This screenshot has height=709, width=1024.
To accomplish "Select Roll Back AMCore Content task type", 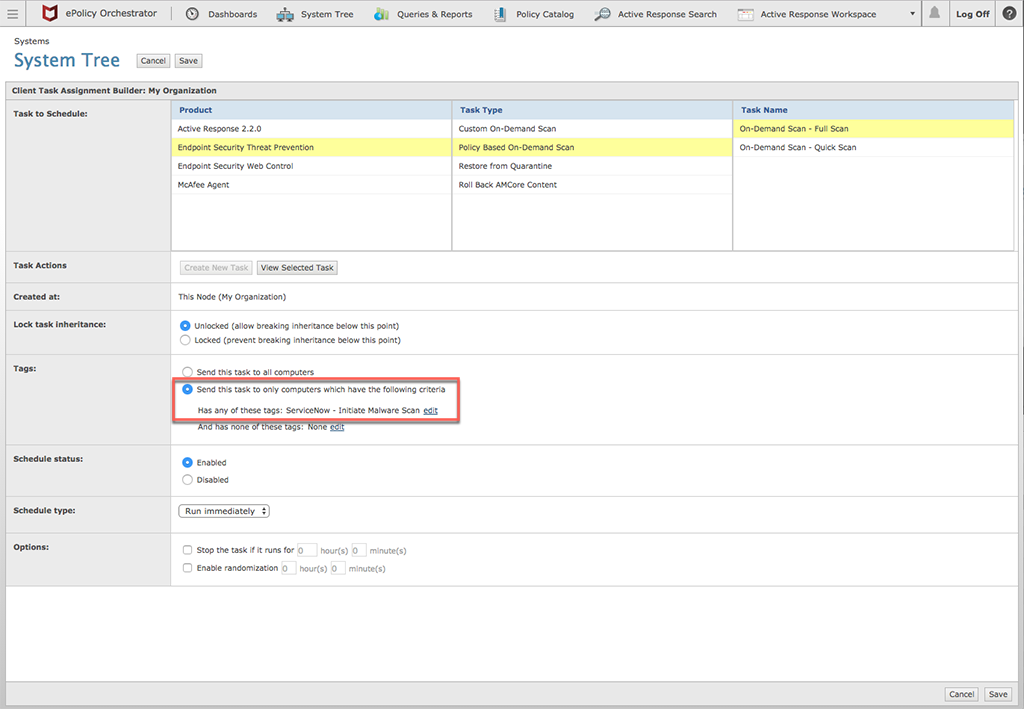I will point(592,185).
